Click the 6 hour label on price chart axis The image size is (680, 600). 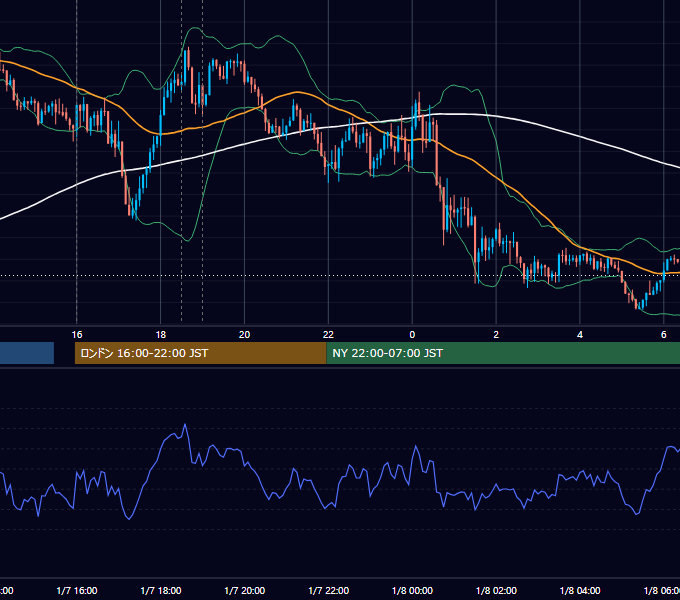click(x=664, y=334)
